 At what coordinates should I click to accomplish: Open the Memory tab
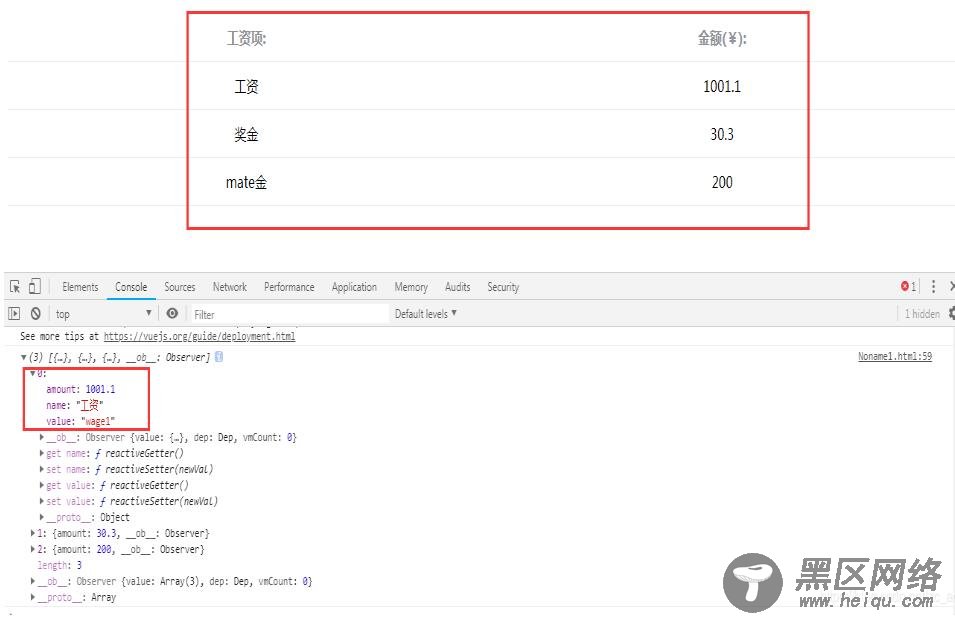pos(411,287)
